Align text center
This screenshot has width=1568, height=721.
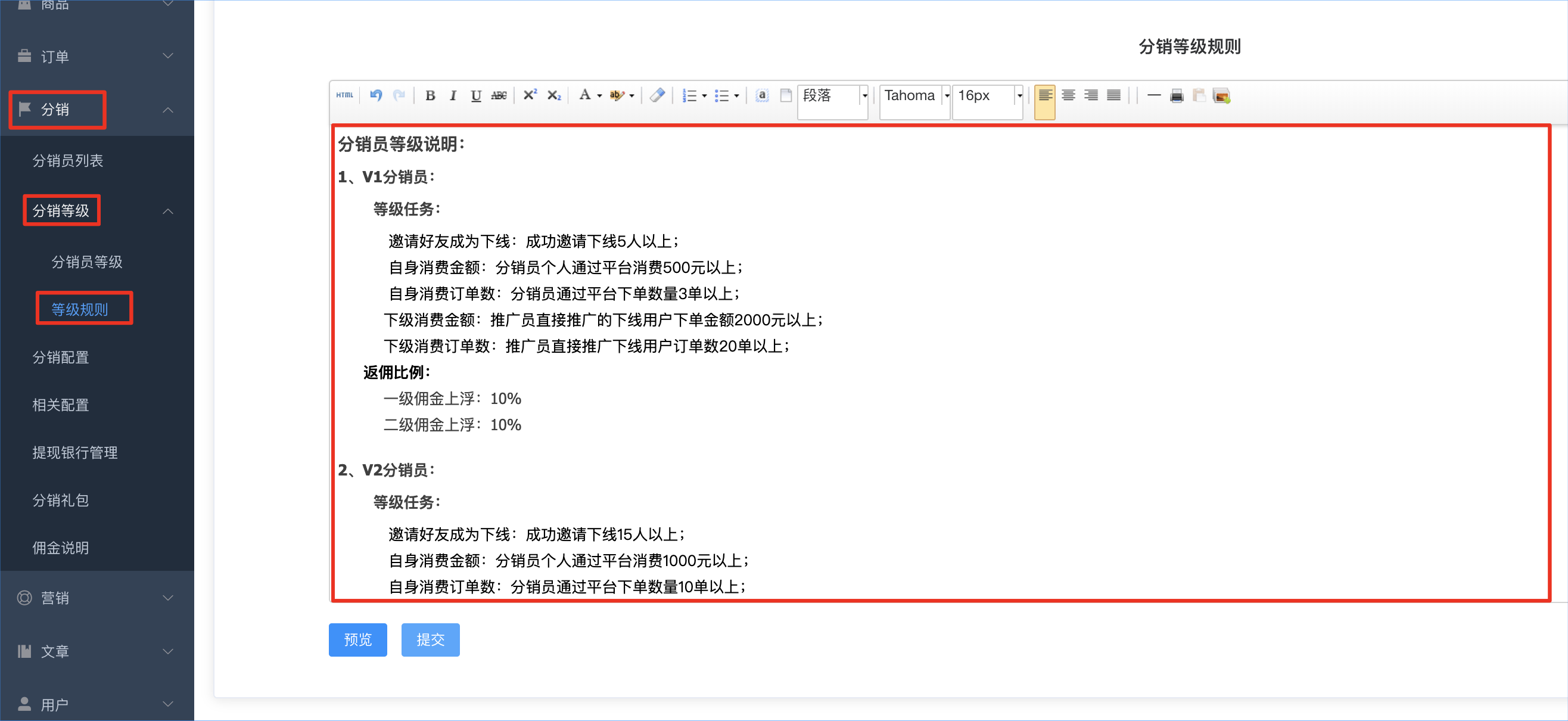(1068, 95)
